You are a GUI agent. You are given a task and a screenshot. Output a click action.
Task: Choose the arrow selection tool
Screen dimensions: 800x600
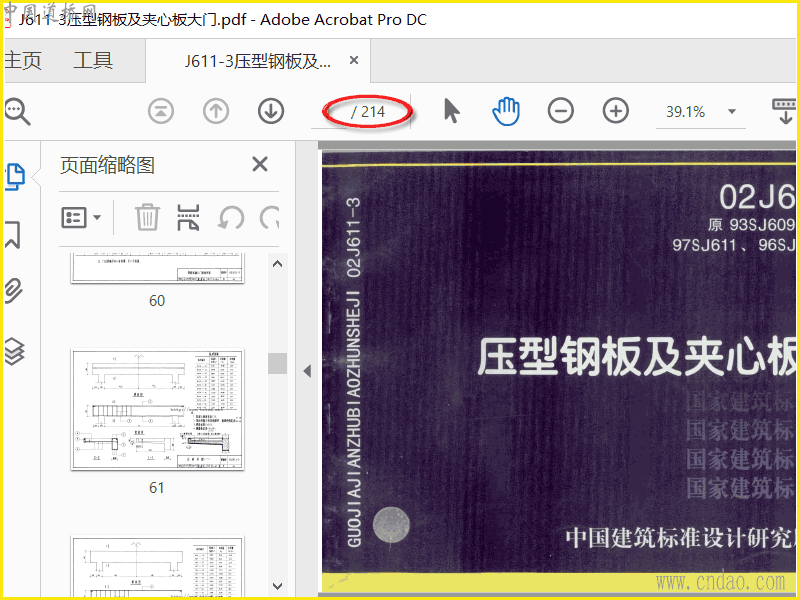[452, 111]
